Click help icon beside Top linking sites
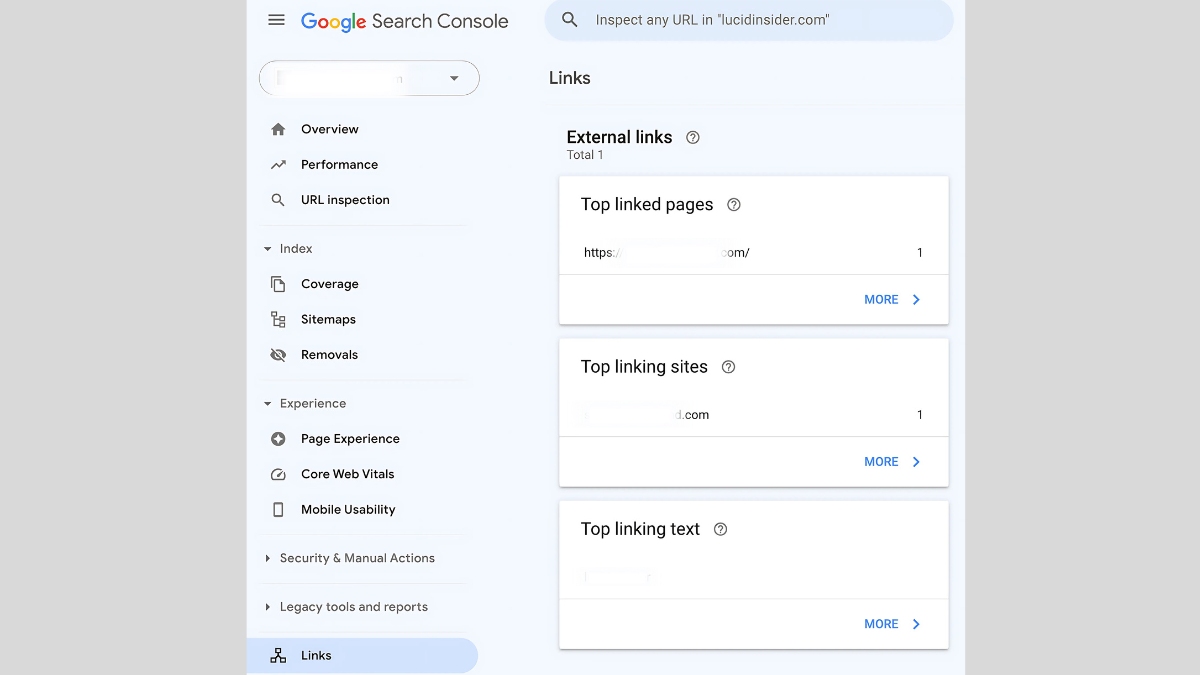The image size is (1200, 675). pyautogui.click(x=728, y=367)
